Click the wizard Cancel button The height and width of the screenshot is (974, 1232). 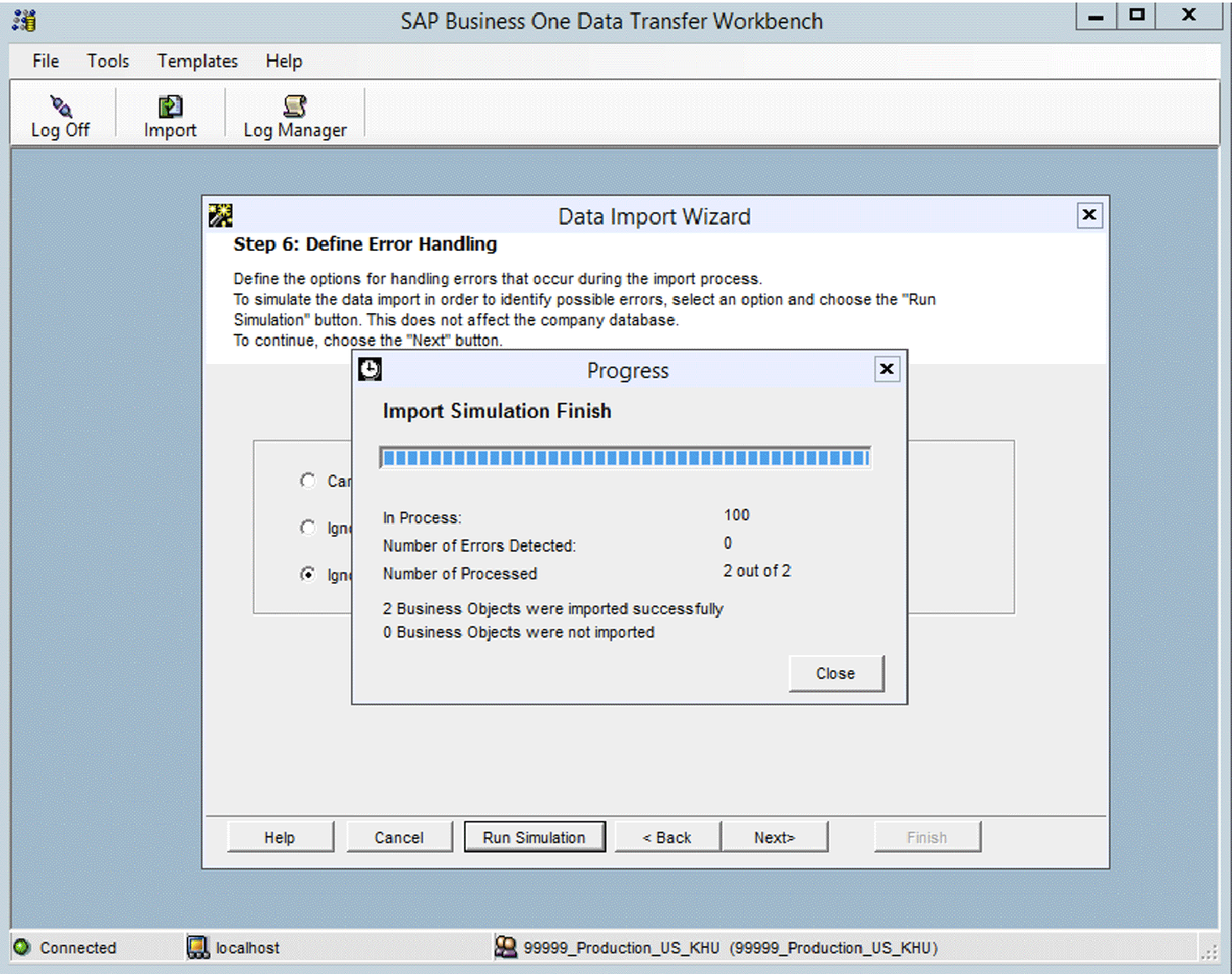pyautogui.click(x=399, y=837)
